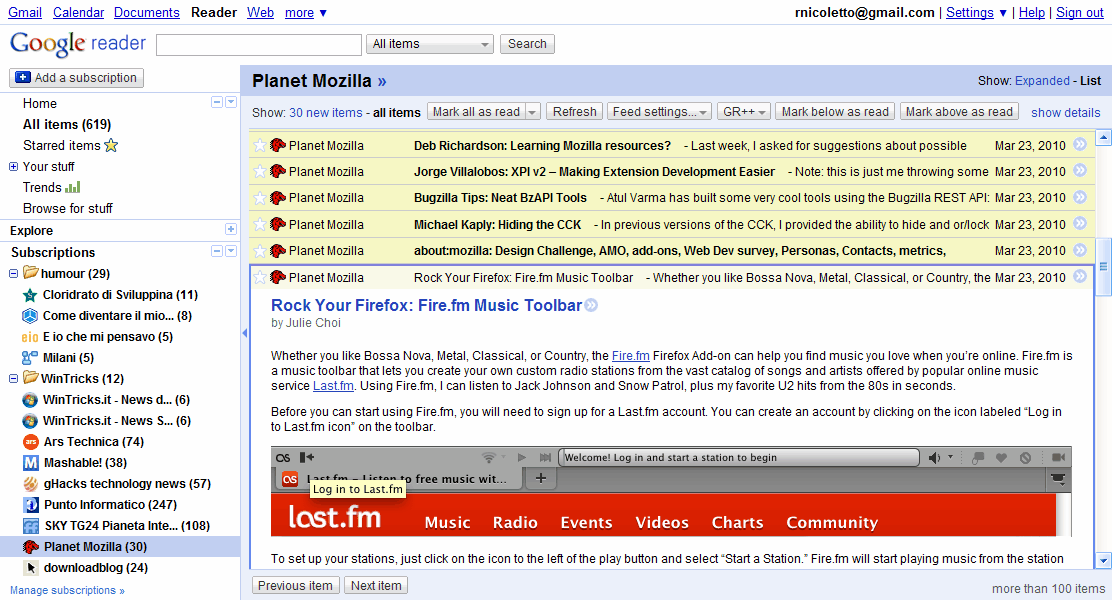Star the Rock Your Firefox list row
This screenshot has width=1112, height=600.
point(260,277)
